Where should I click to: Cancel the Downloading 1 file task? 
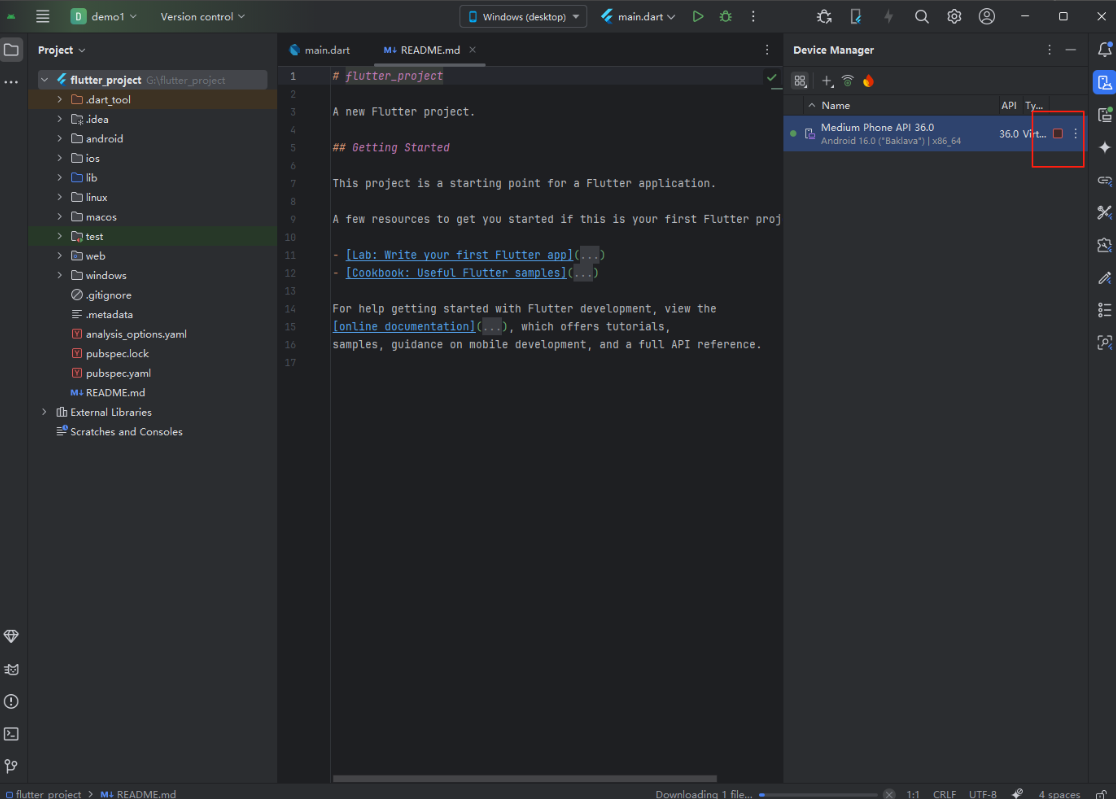[889, 794]
